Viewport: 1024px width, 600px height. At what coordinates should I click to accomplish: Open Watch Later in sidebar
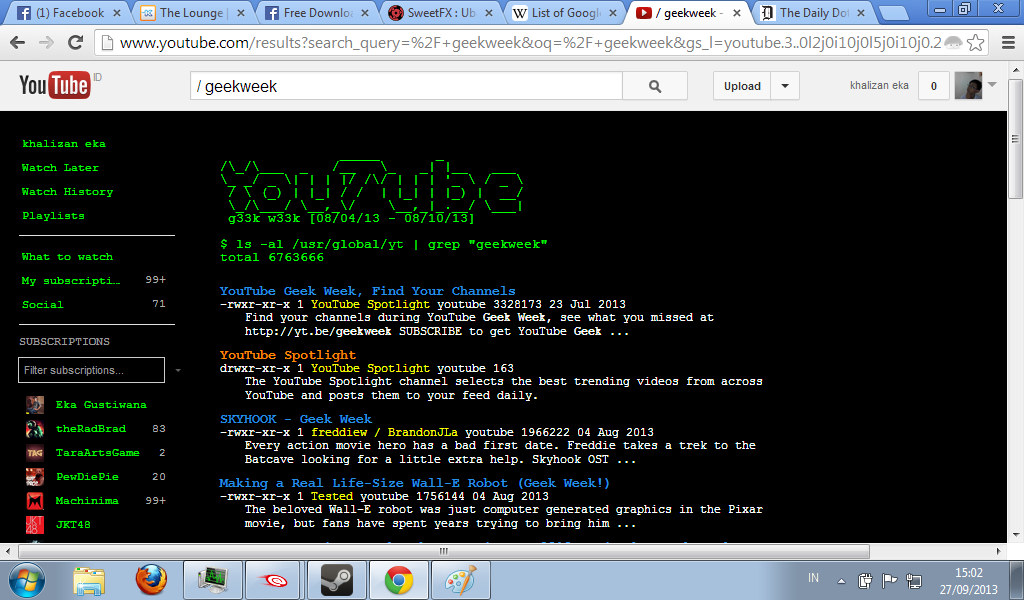coord(60,168)
